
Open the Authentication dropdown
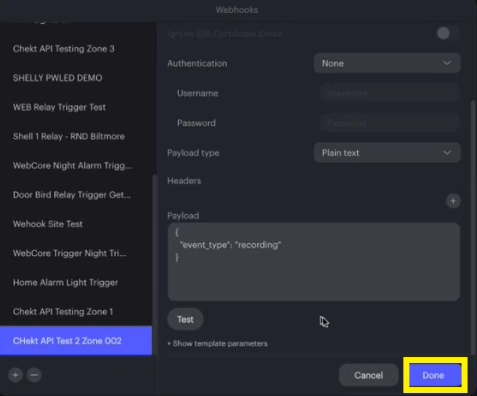[x=387, y=63]
